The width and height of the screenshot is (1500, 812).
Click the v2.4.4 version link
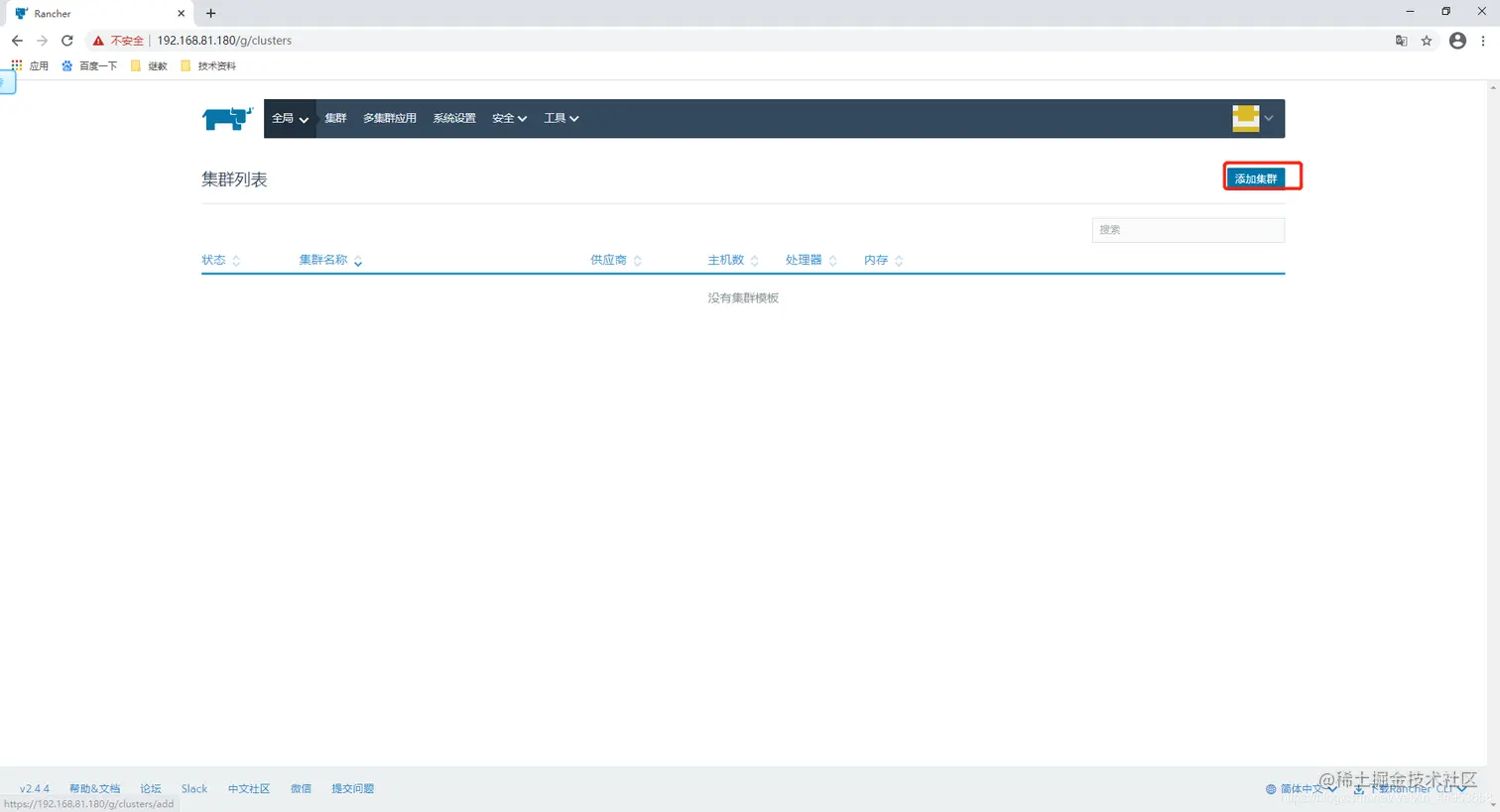(x=35, y=789)
